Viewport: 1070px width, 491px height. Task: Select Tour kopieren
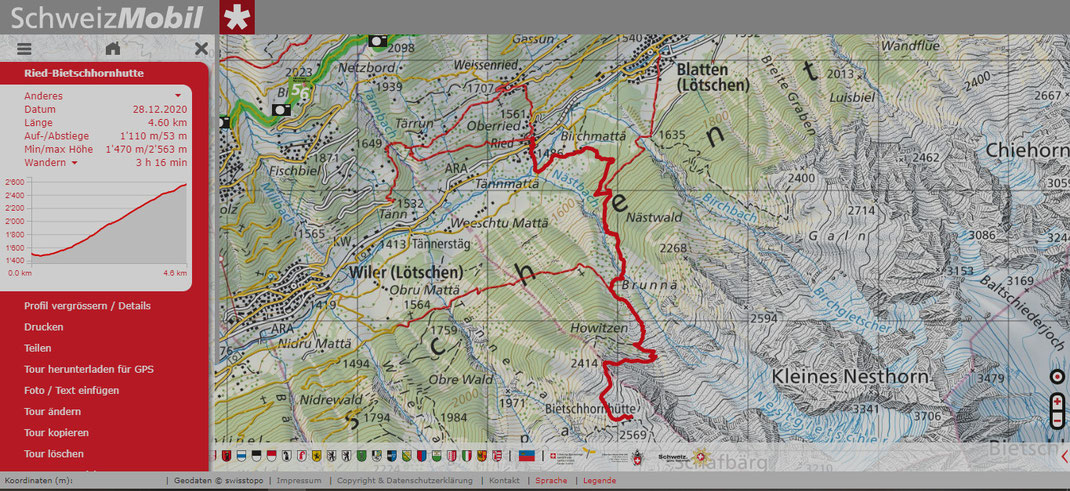(57, 432)
